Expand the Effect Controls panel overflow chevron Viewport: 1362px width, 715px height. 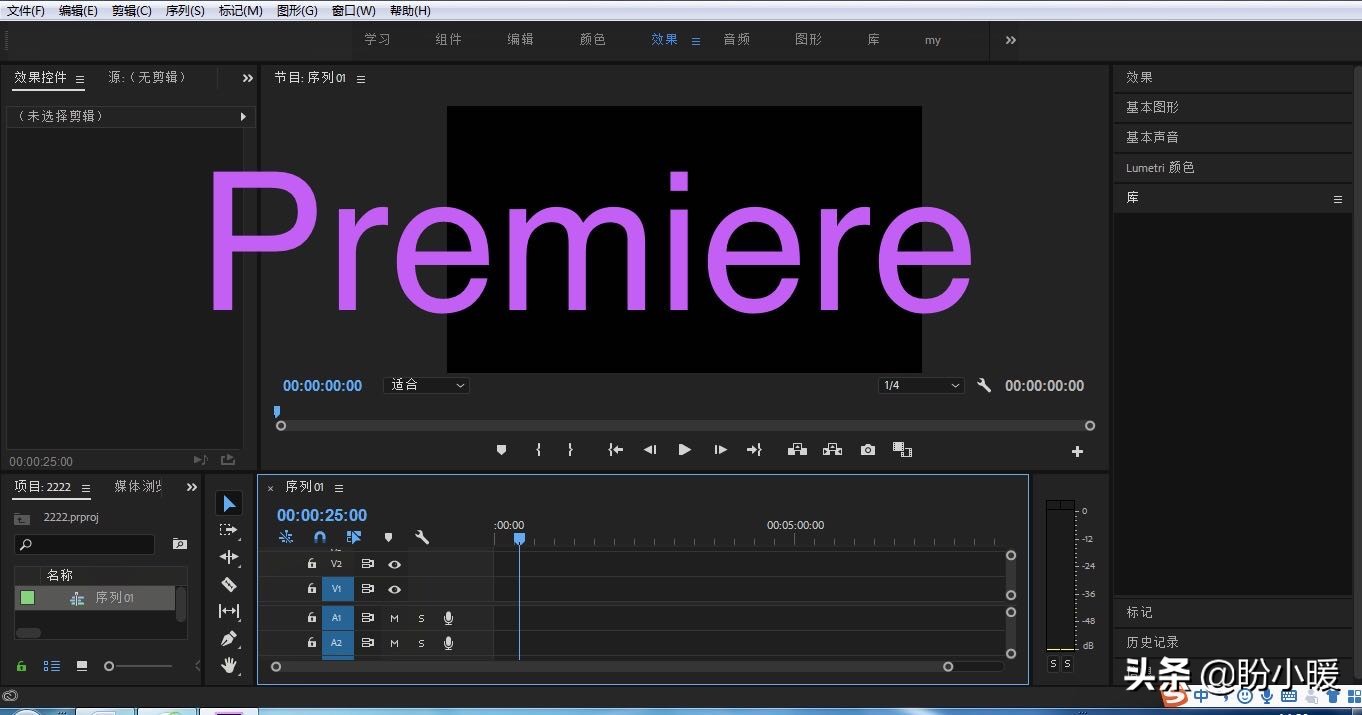(x=248, y=78)
